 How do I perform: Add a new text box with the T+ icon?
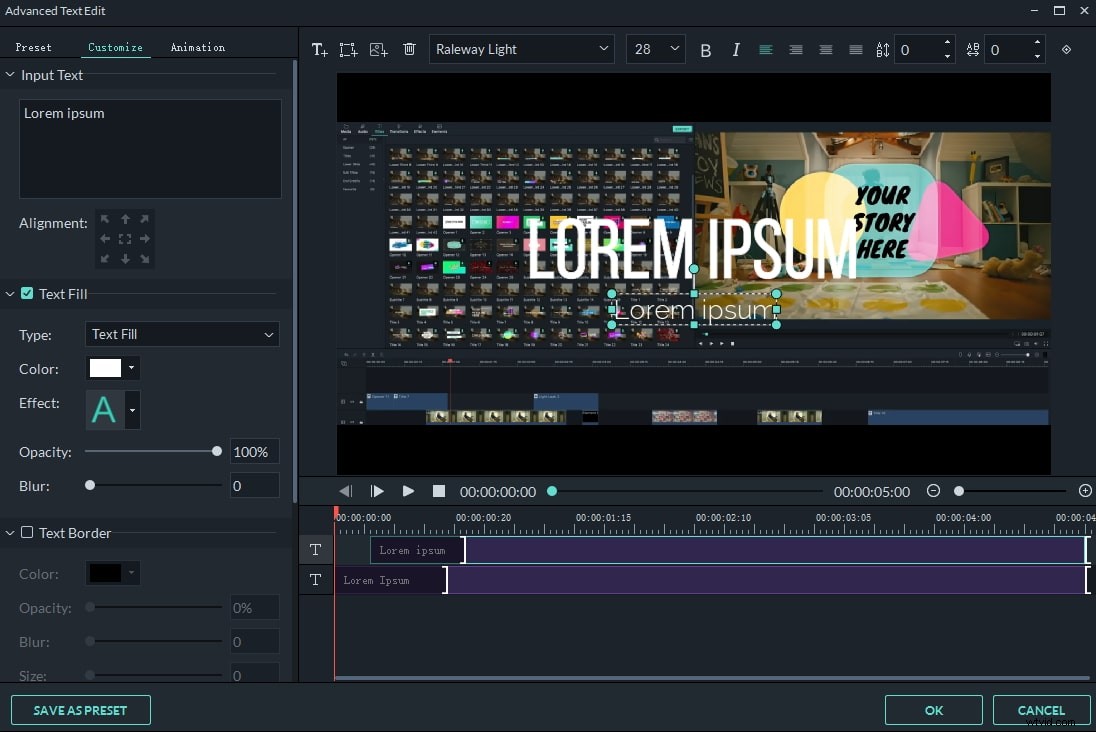(x=320, y=49)
